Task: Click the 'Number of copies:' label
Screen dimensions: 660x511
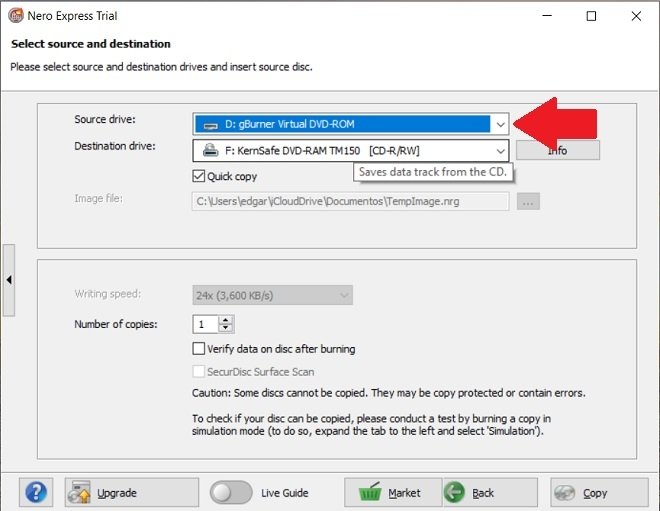Action: click(x=116, y=324)
